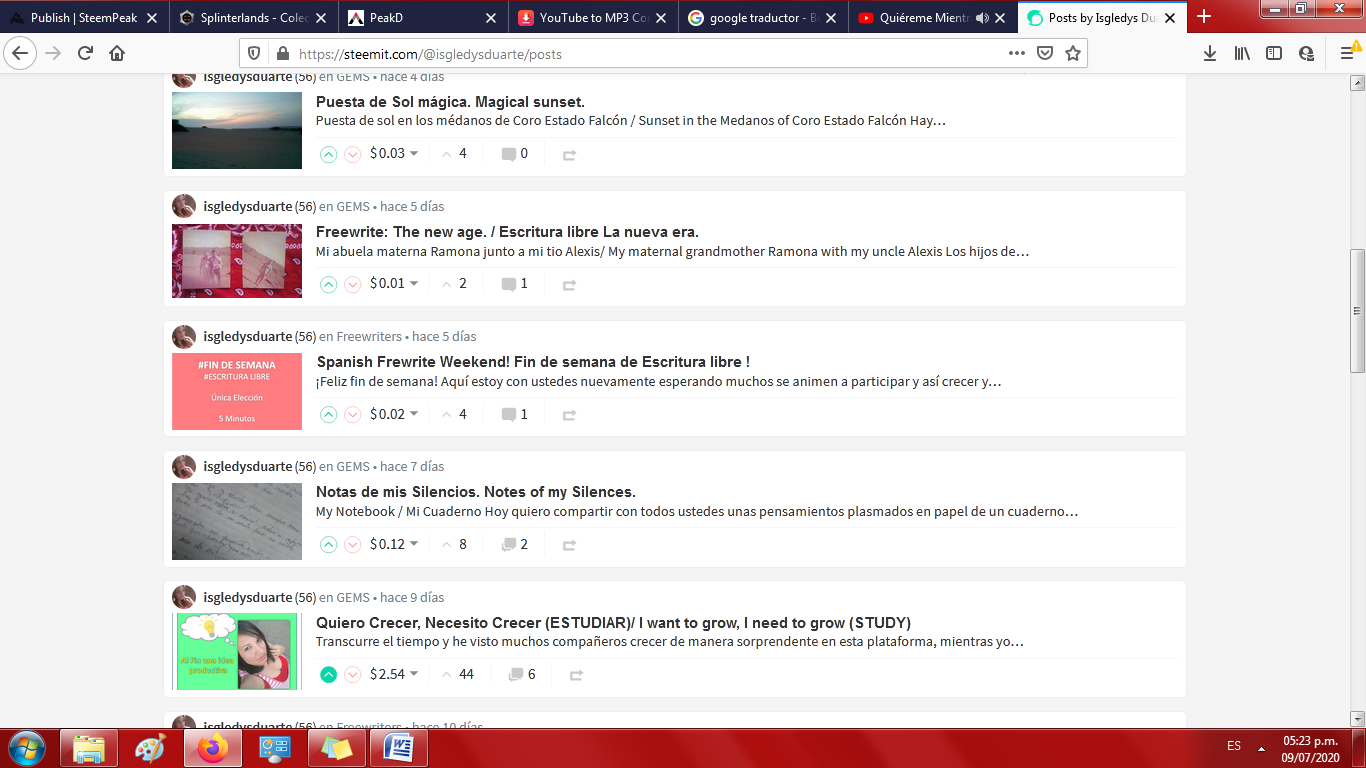Open Paint from the taskbar
Screen dimensions: 1366x768
click(151, 748)
